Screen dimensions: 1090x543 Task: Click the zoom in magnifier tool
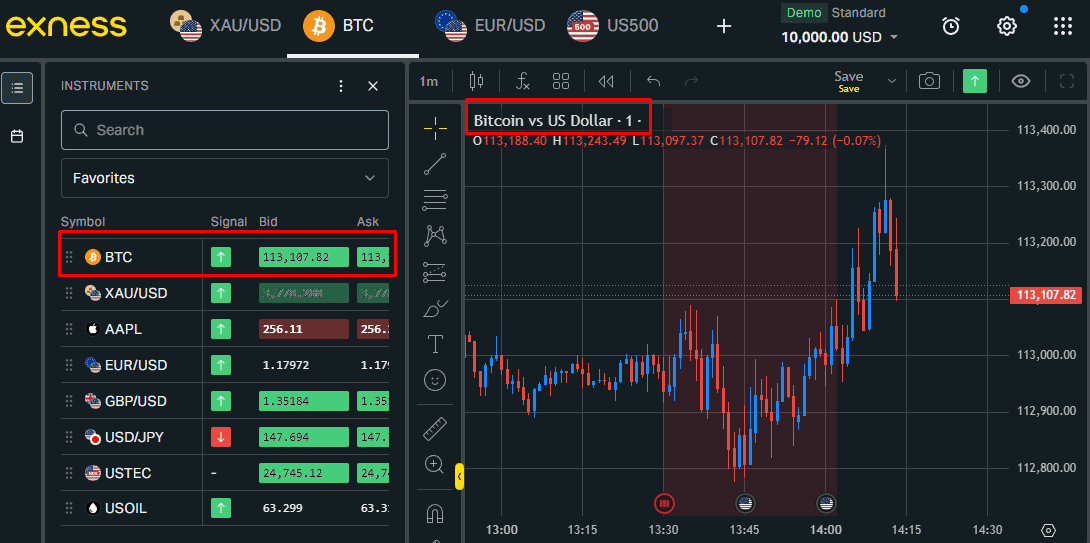pyautogui.click(x=435, y=464)
